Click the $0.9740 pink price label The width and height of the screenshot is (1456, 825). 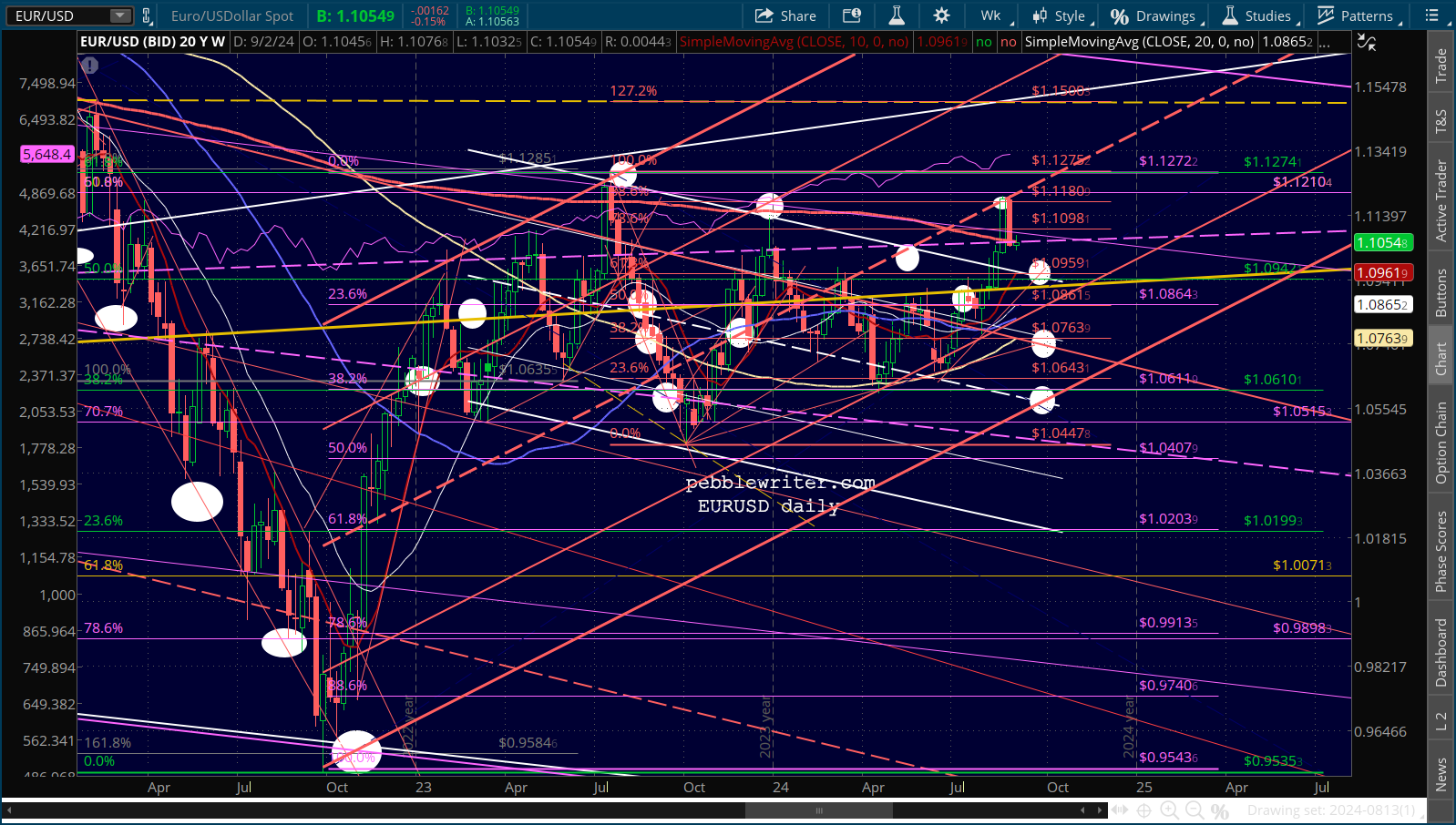coord(1168,686)
